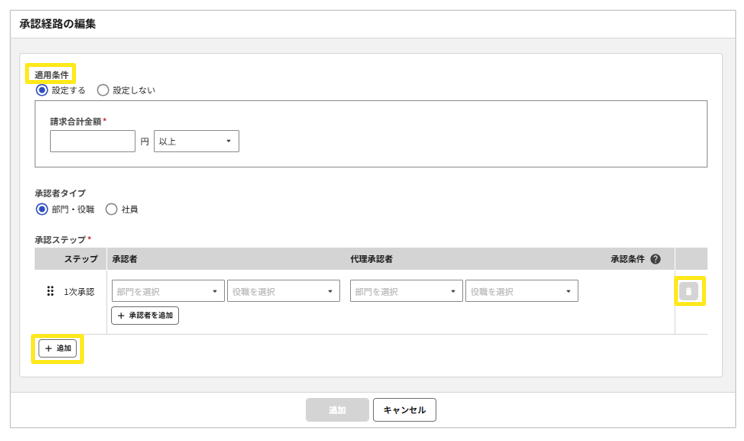
Task: Open the approver 部門を選択 dropdown
Action: point(168,292)
